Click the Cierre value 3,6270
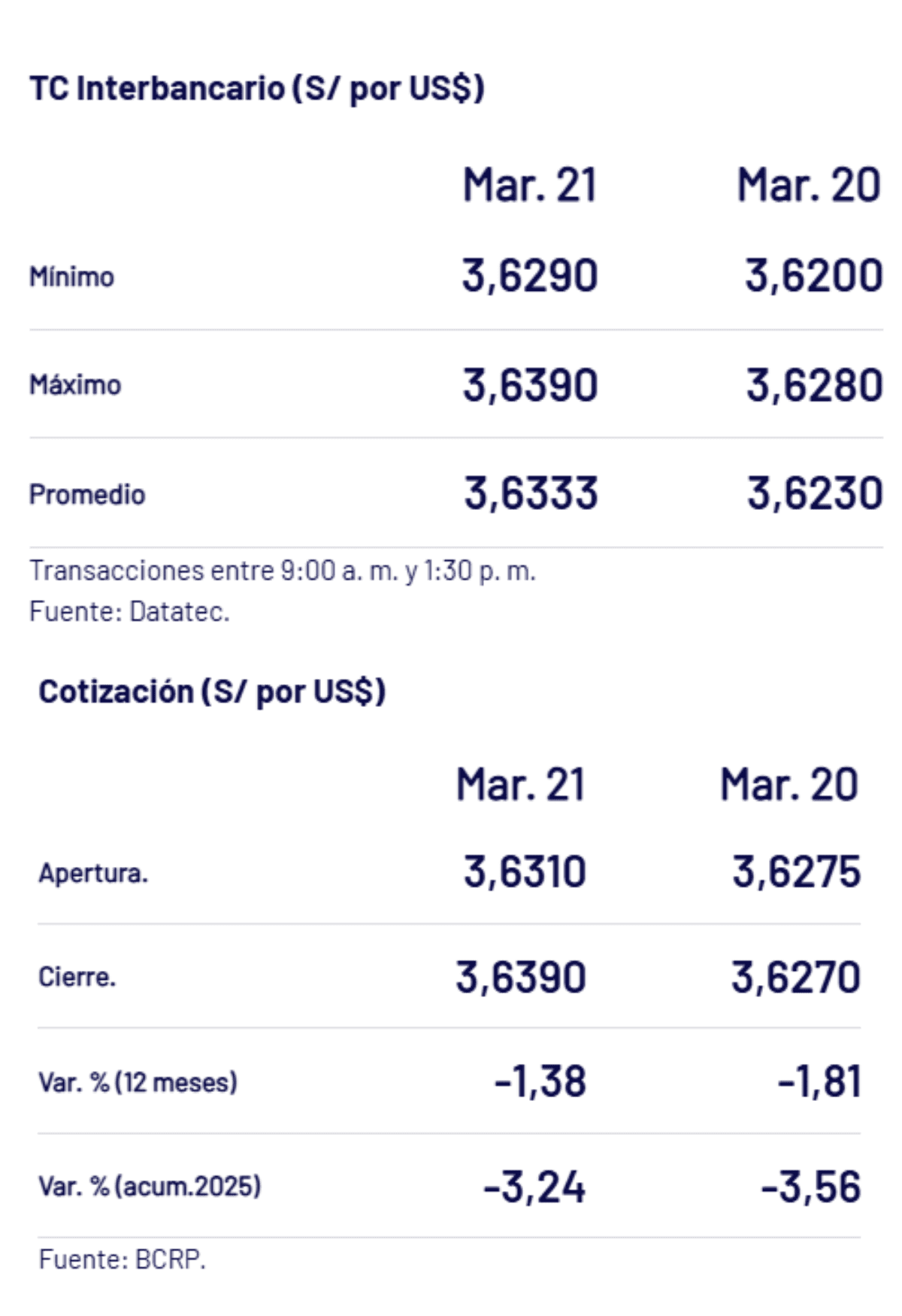The image size is (902, 1316). coord(795,978)
